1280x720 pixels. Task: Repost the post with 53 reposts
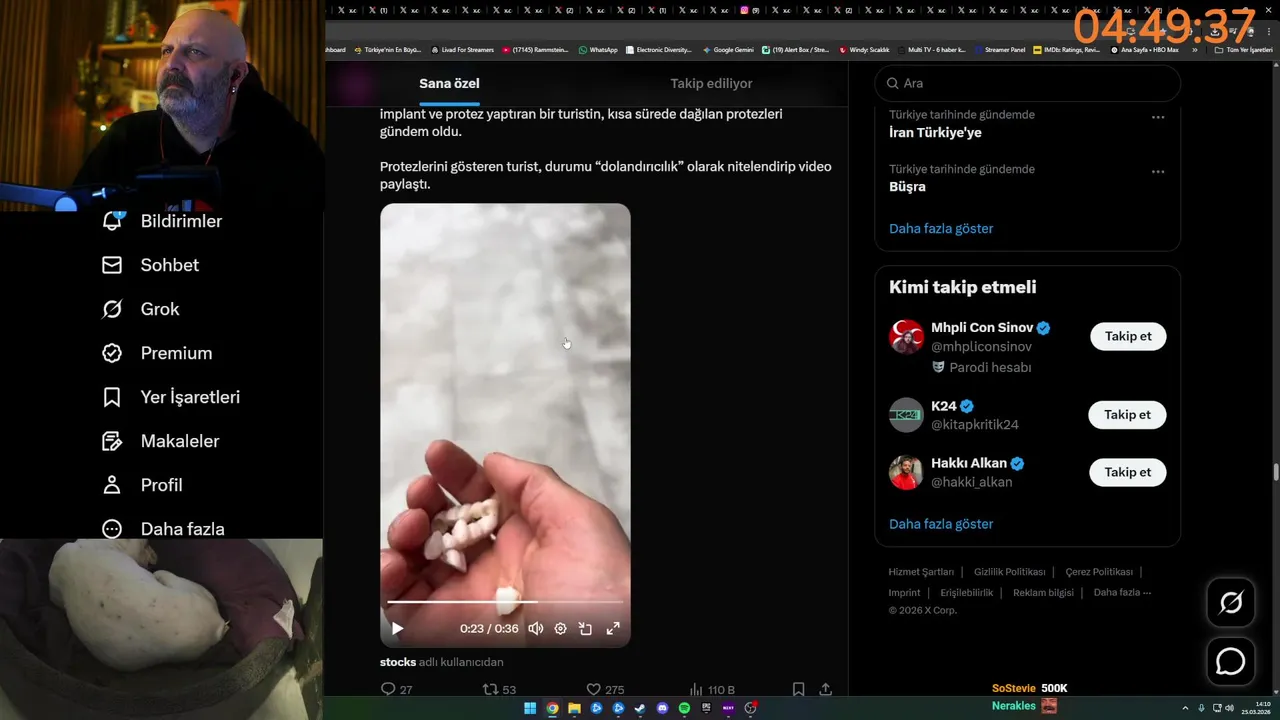[499, 689]
